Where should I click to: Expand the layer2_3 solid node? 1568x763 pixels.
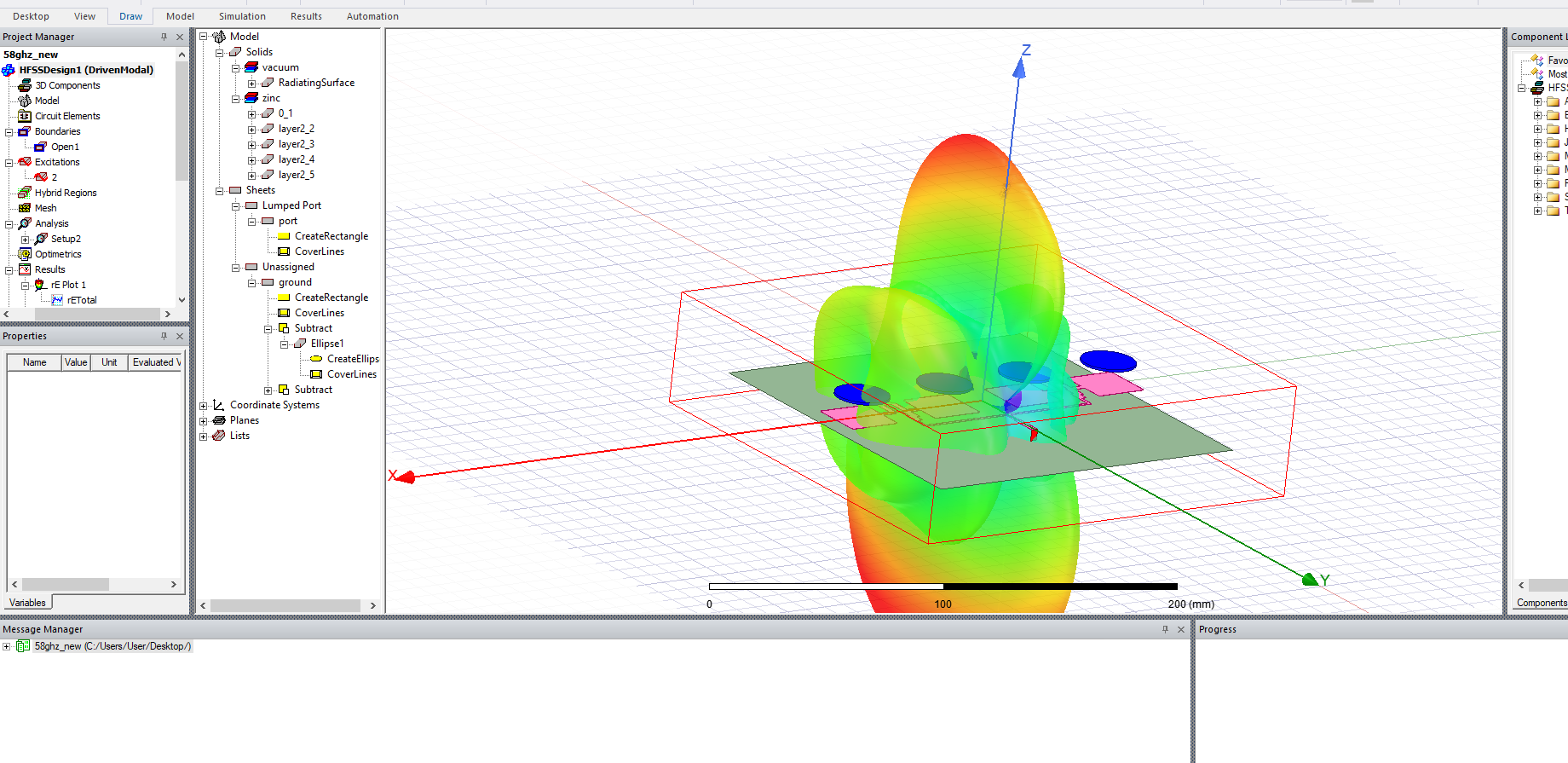(251, 145)
